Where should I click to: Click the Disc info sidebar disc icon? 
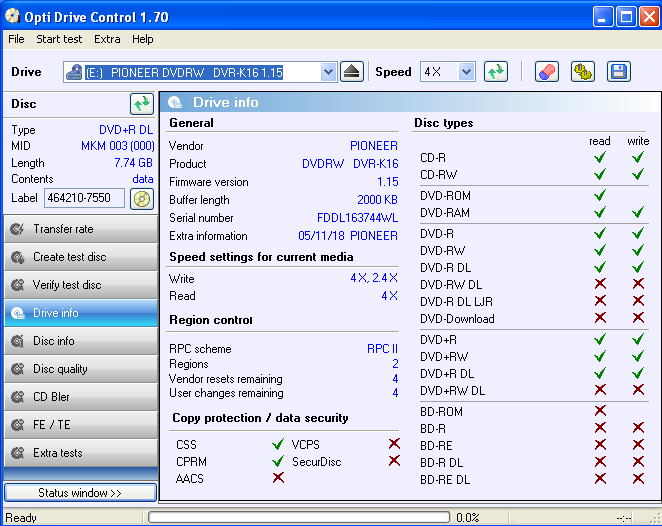[17, 341]
